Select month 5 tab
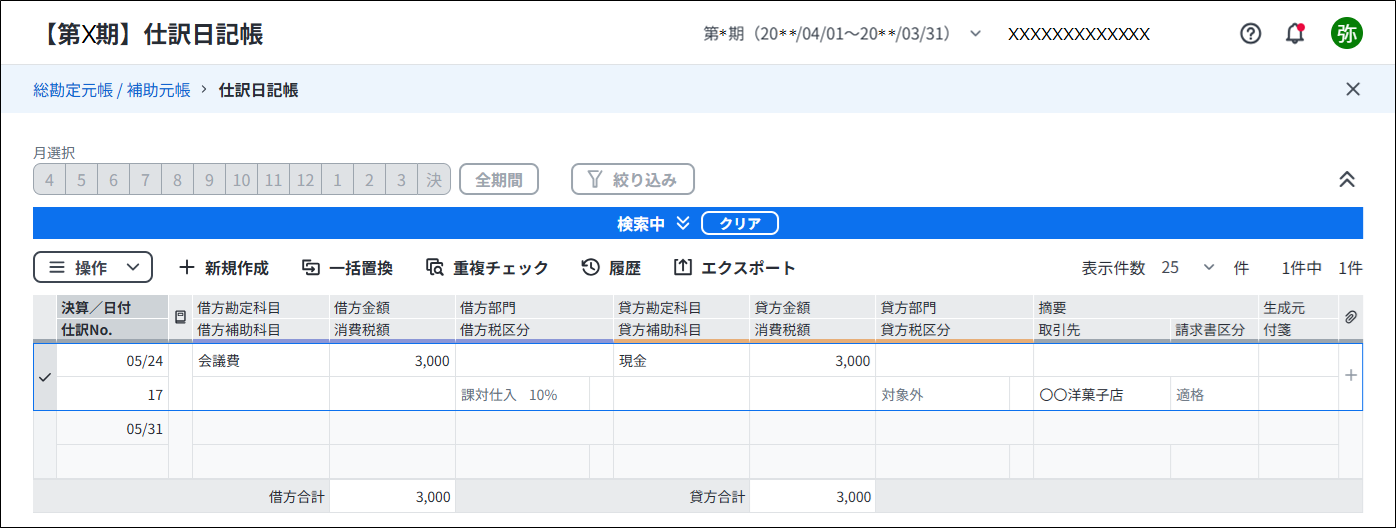Screen dimensions: 1396x528 [82, 180]
